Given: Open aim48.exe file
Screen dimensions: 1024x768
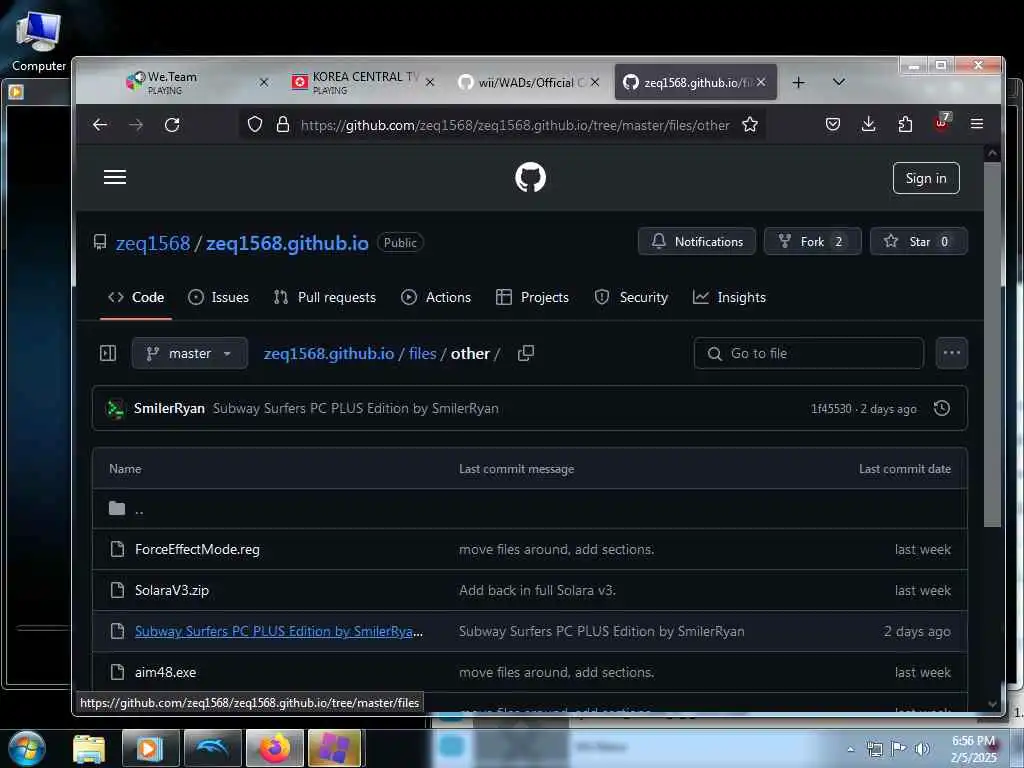Looking at the screenshot, I should pos(165,672).
